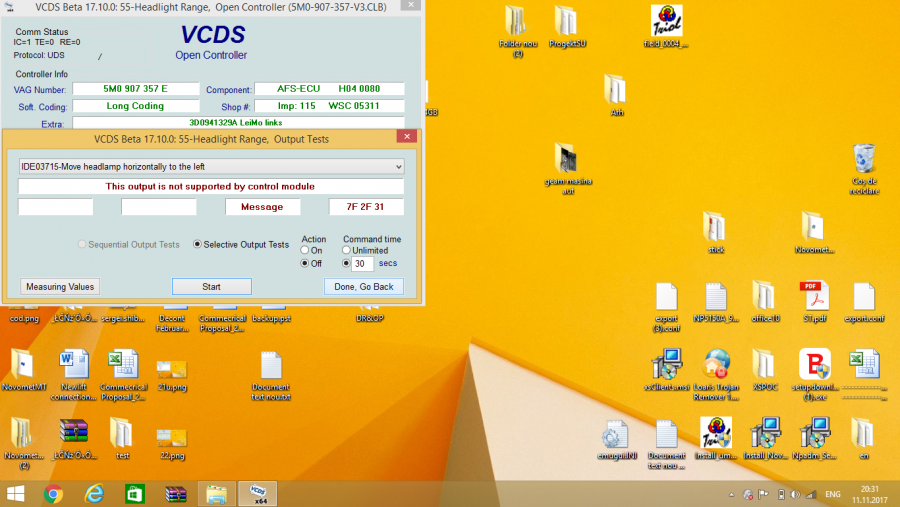The height and width of the screenshot is (507, 900).
Task: Click the Start button
Action: click(211, 286)
